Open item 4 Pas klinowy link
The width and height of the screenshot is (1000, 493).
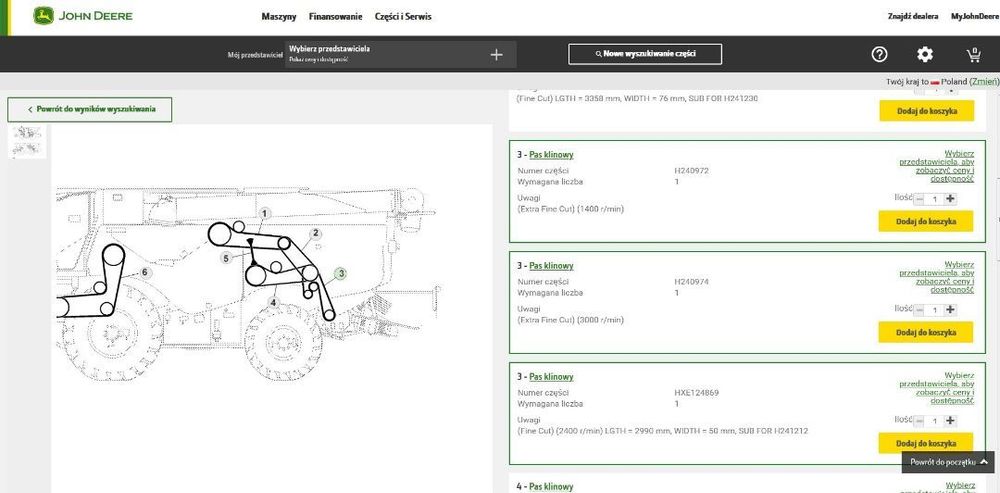coord(551,487)
